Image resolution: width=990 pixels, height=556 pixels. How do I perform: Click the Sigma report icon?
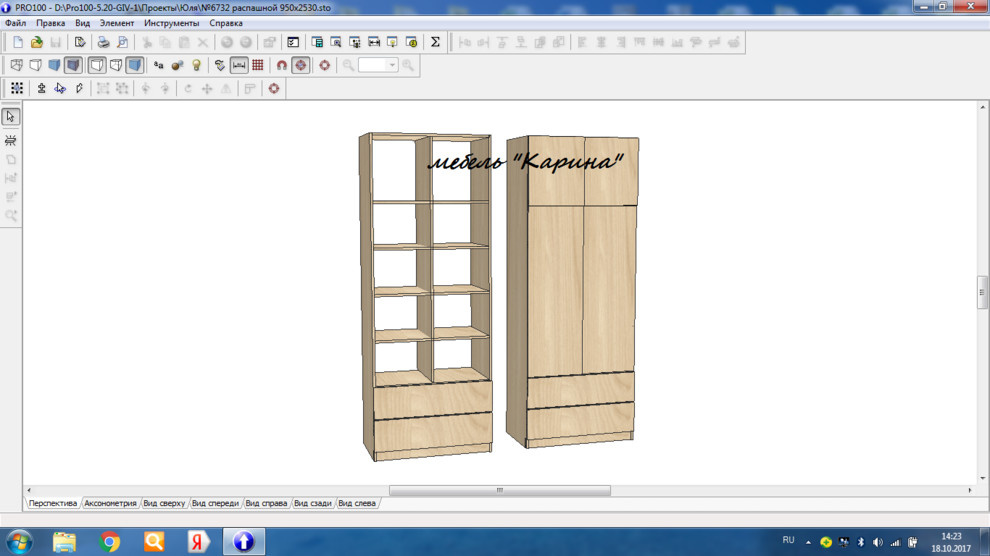pyautogui.click(x=435, y=42)
